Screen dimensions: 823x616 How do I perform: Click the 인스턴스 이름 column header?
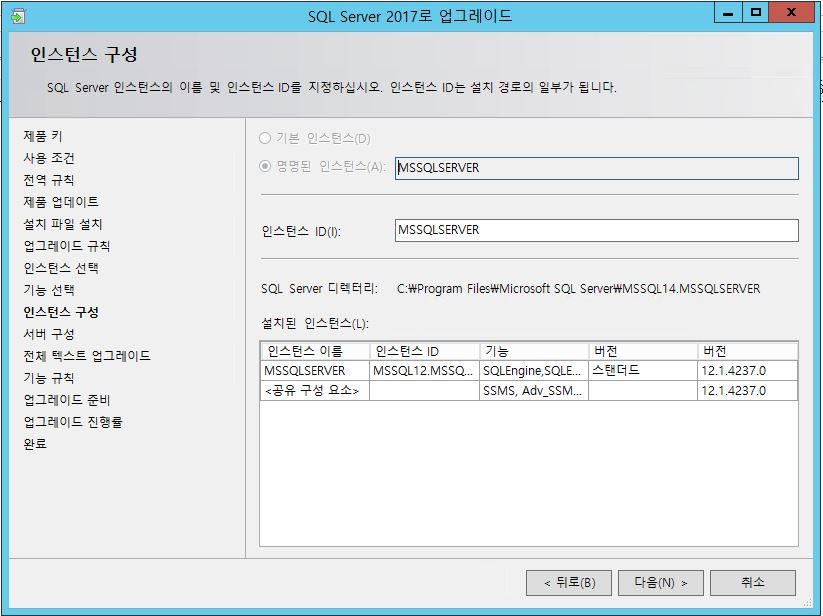pyautogui.click(x=315, y=351)
